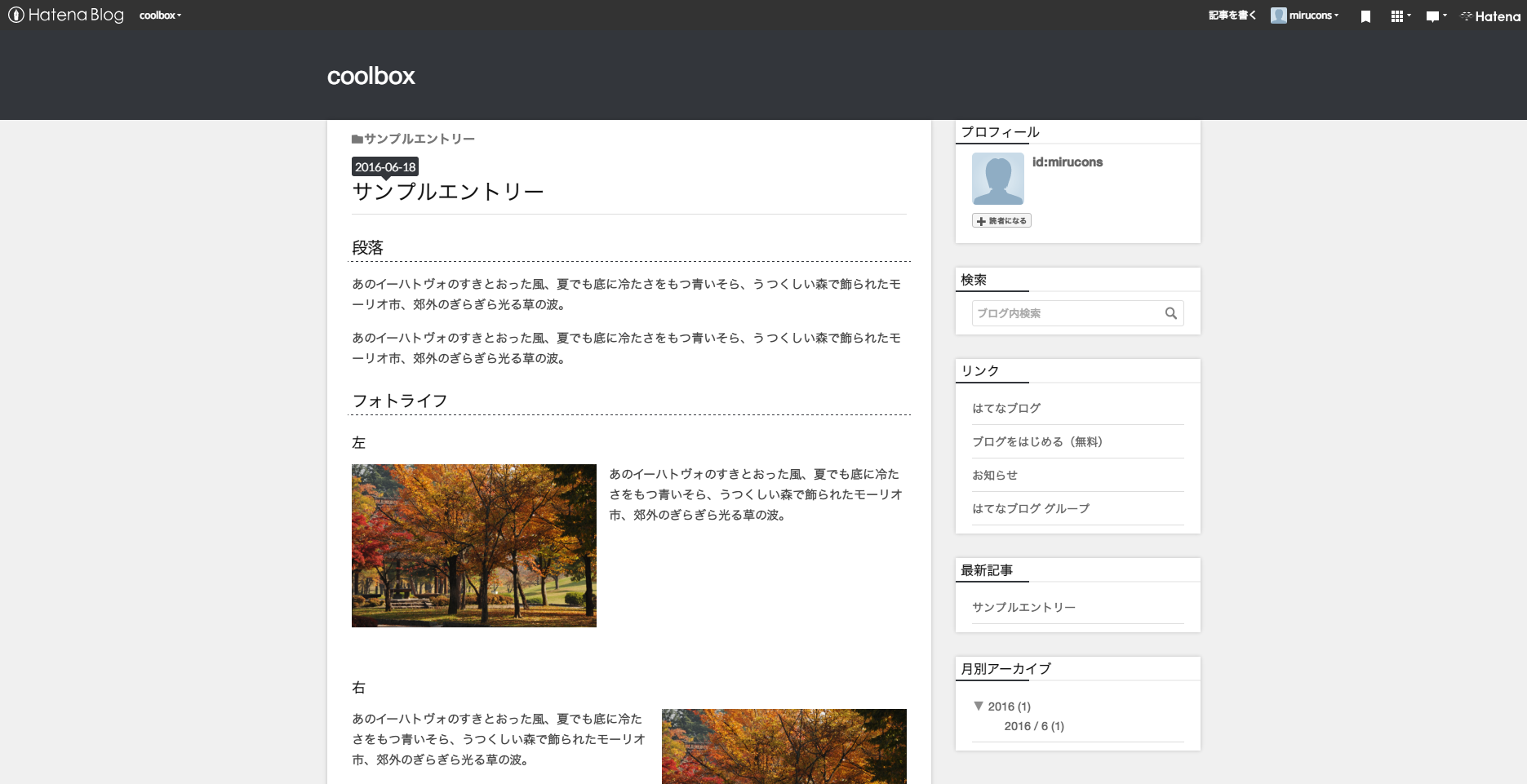Image resolution: width=1527 pixels, height=784 pixels.
Task: Open the サンプルエントリー entry title
Action: (448, 192)
